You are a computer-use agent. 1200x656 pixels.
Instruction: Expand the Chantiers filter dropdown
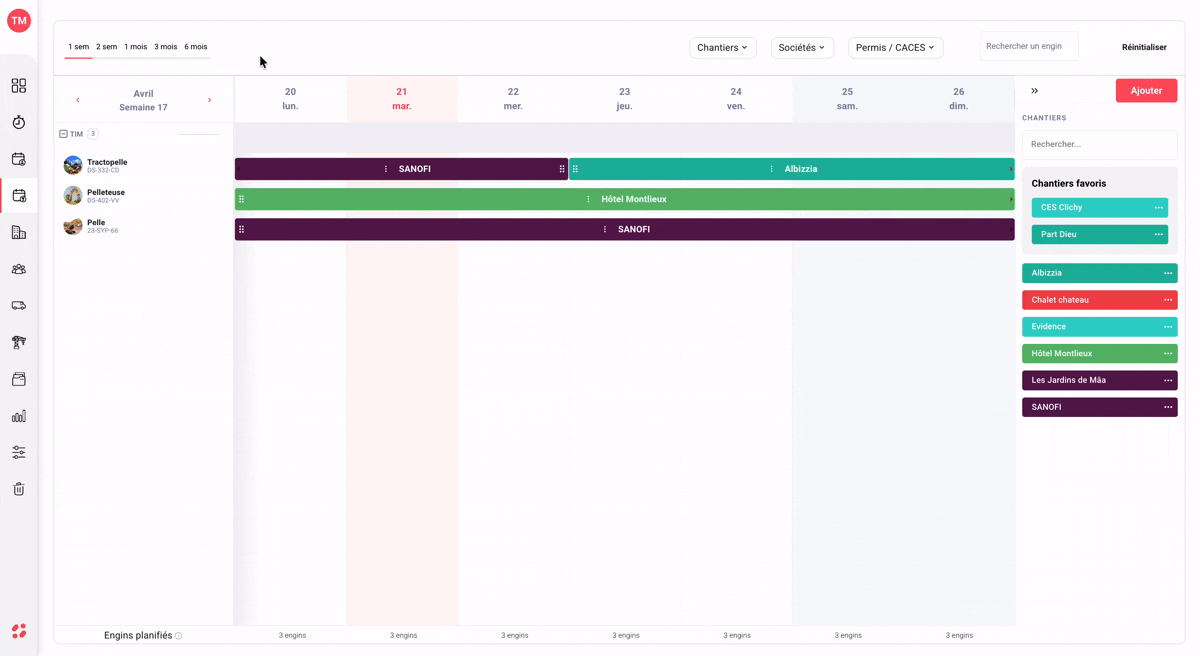[723, 47]
